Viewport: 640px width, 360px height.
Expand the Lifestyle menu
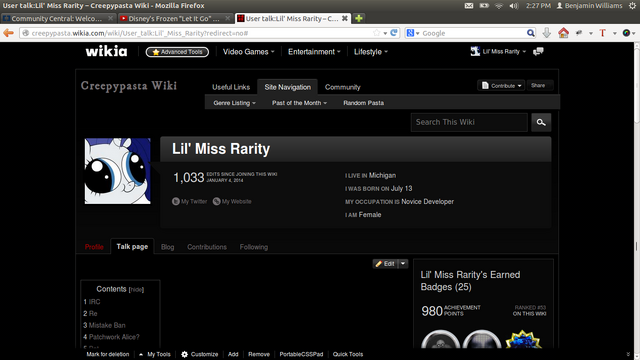(x=371, y=52)
